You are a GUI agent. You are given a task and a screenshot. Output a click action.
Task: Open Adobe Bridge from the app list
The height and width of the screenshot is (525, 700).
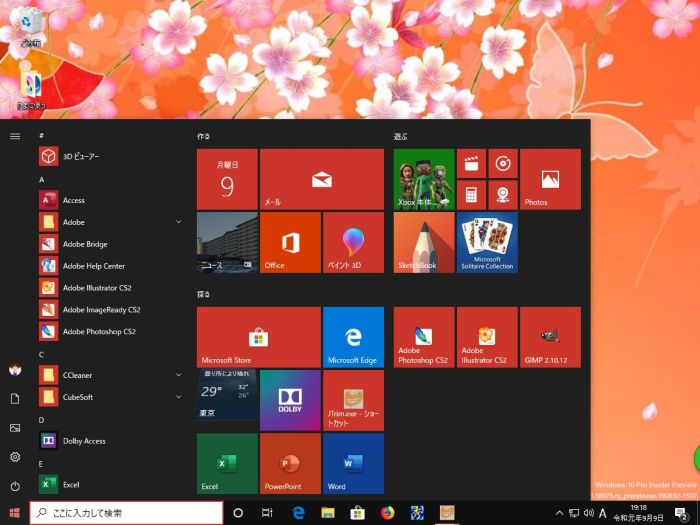(x=85, y=244)
